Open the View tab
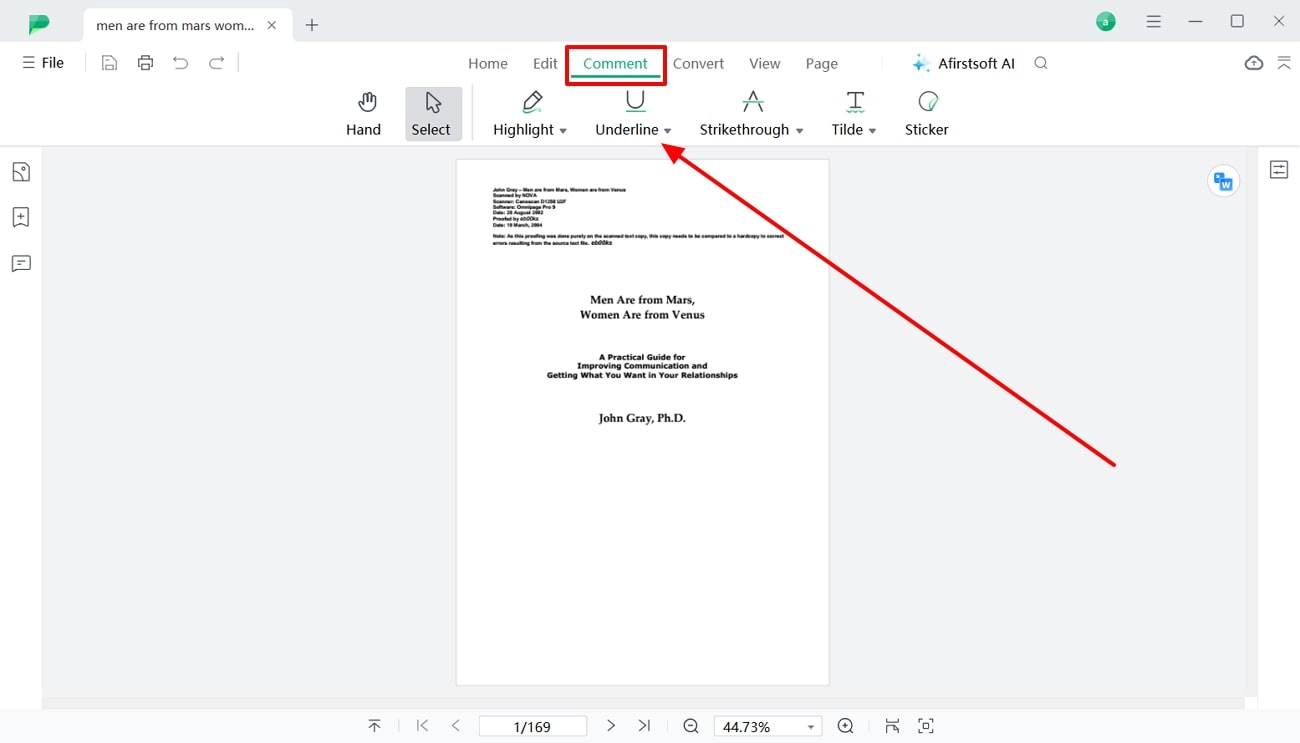The height and width of the screenshot is (743, 1300). 765,63
